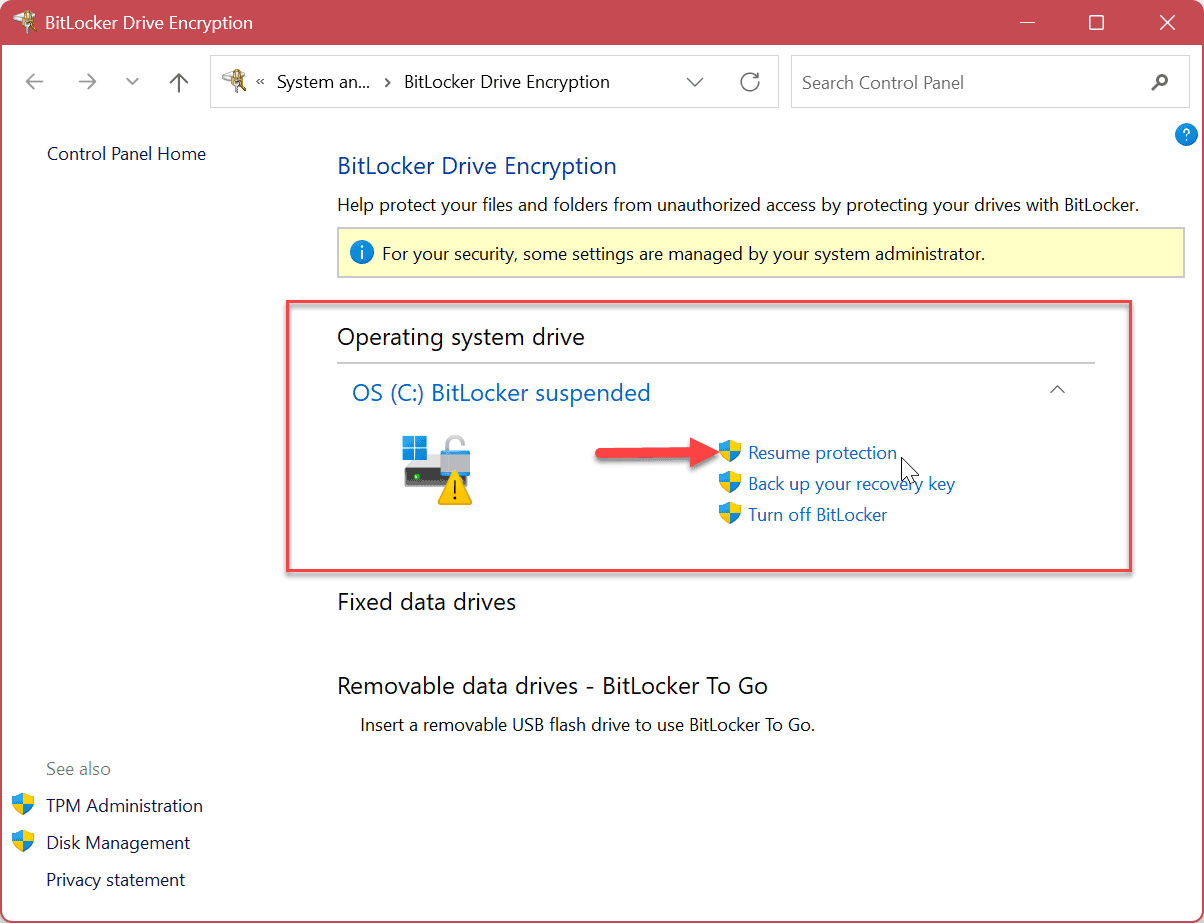The width and height of the screenshot is (1204, 923).
Task: Click the info icon in yellow banner
Action: 362,253
